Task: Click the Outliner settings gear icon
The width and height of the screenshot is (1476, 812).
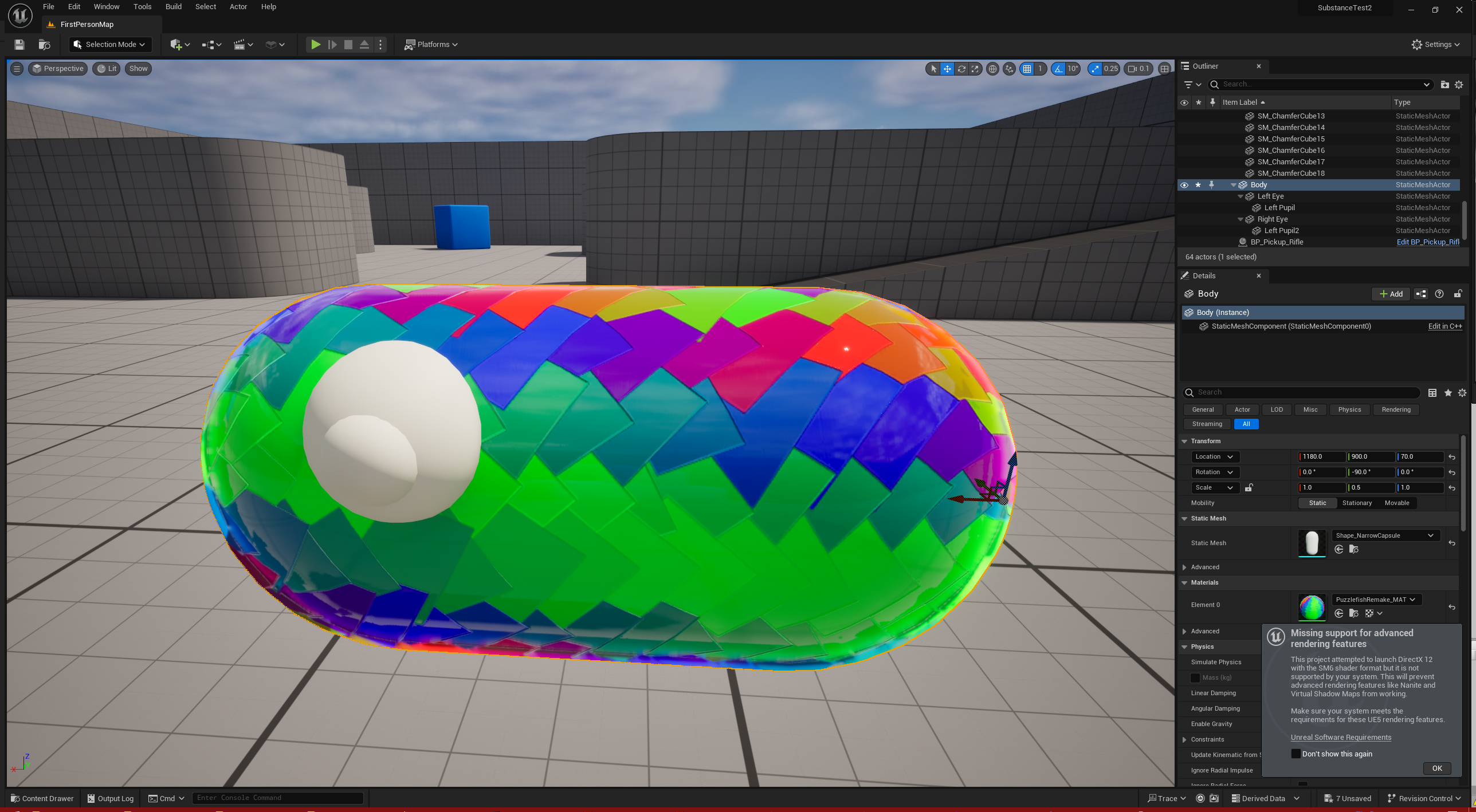Action: click(1459, 84)
